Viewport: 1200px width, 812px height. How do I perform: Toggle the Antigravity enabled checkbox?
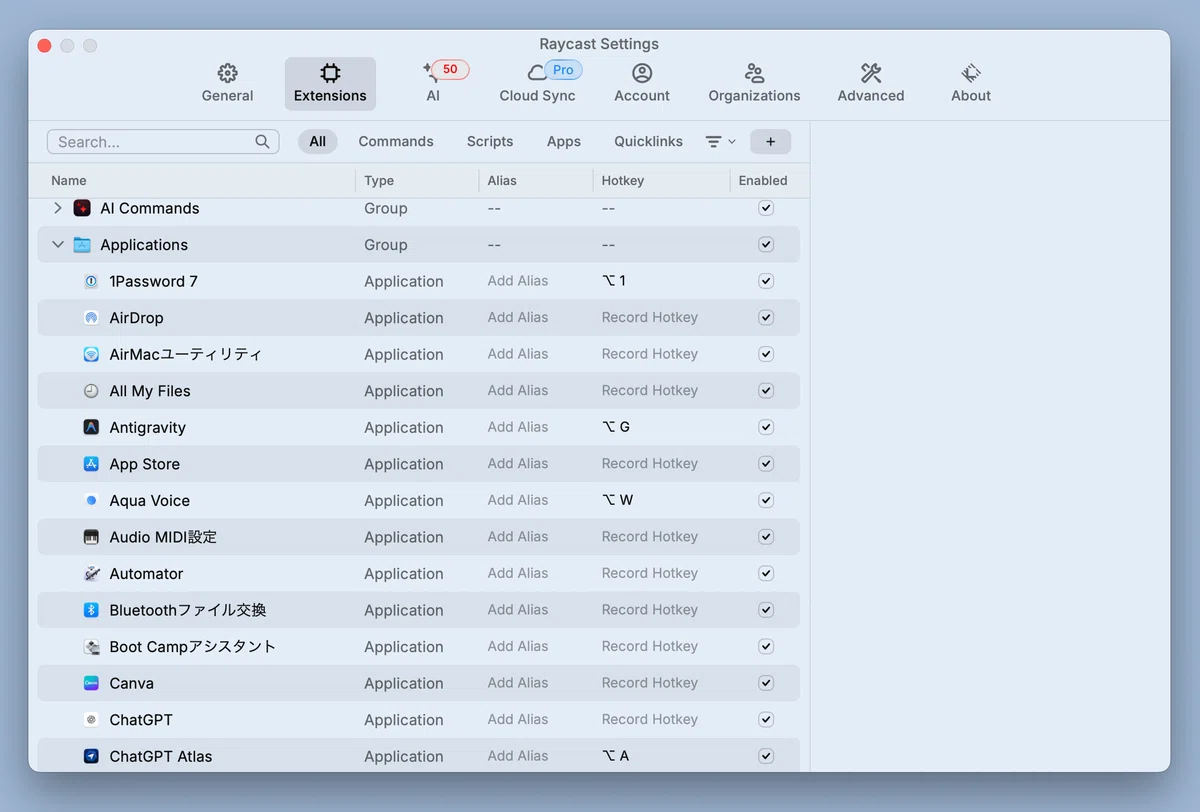(x=766, y=427)
